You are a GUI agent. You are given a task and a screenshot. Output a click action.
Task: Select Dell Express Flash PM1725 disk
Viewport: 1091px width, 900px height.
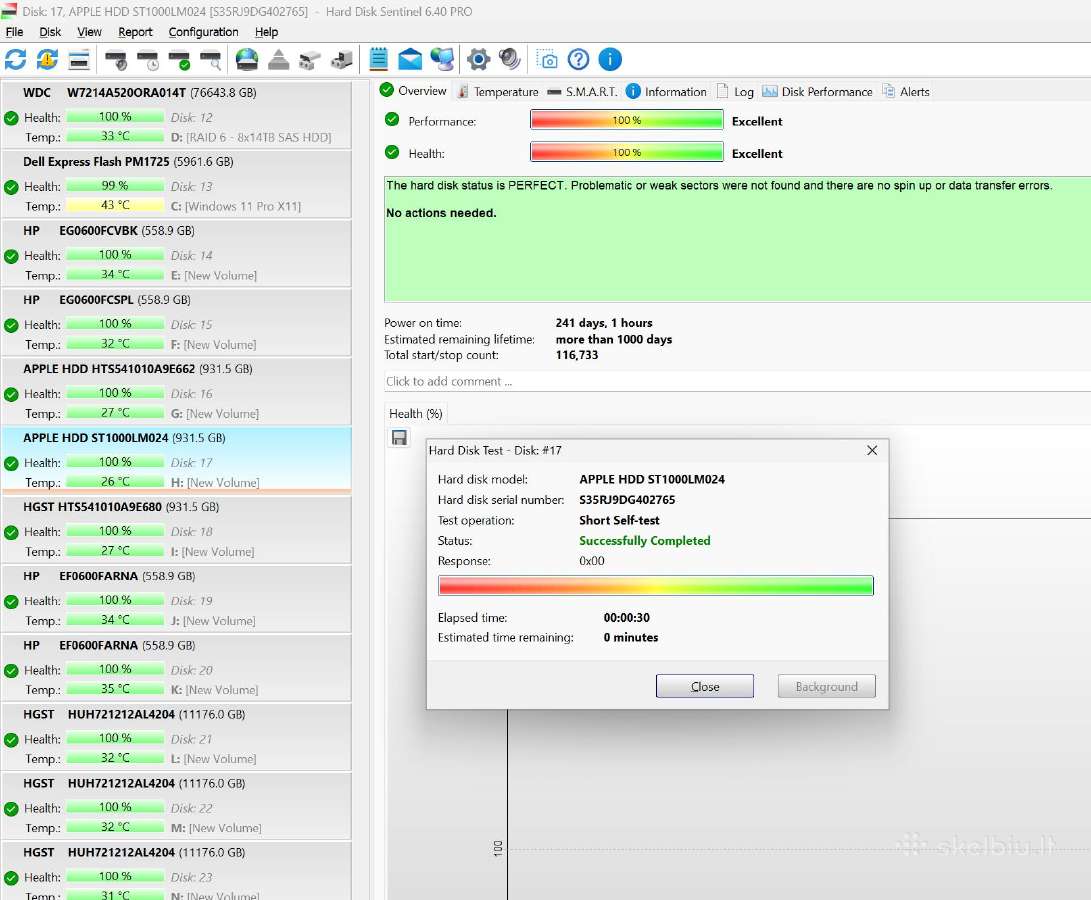point(177,184)
